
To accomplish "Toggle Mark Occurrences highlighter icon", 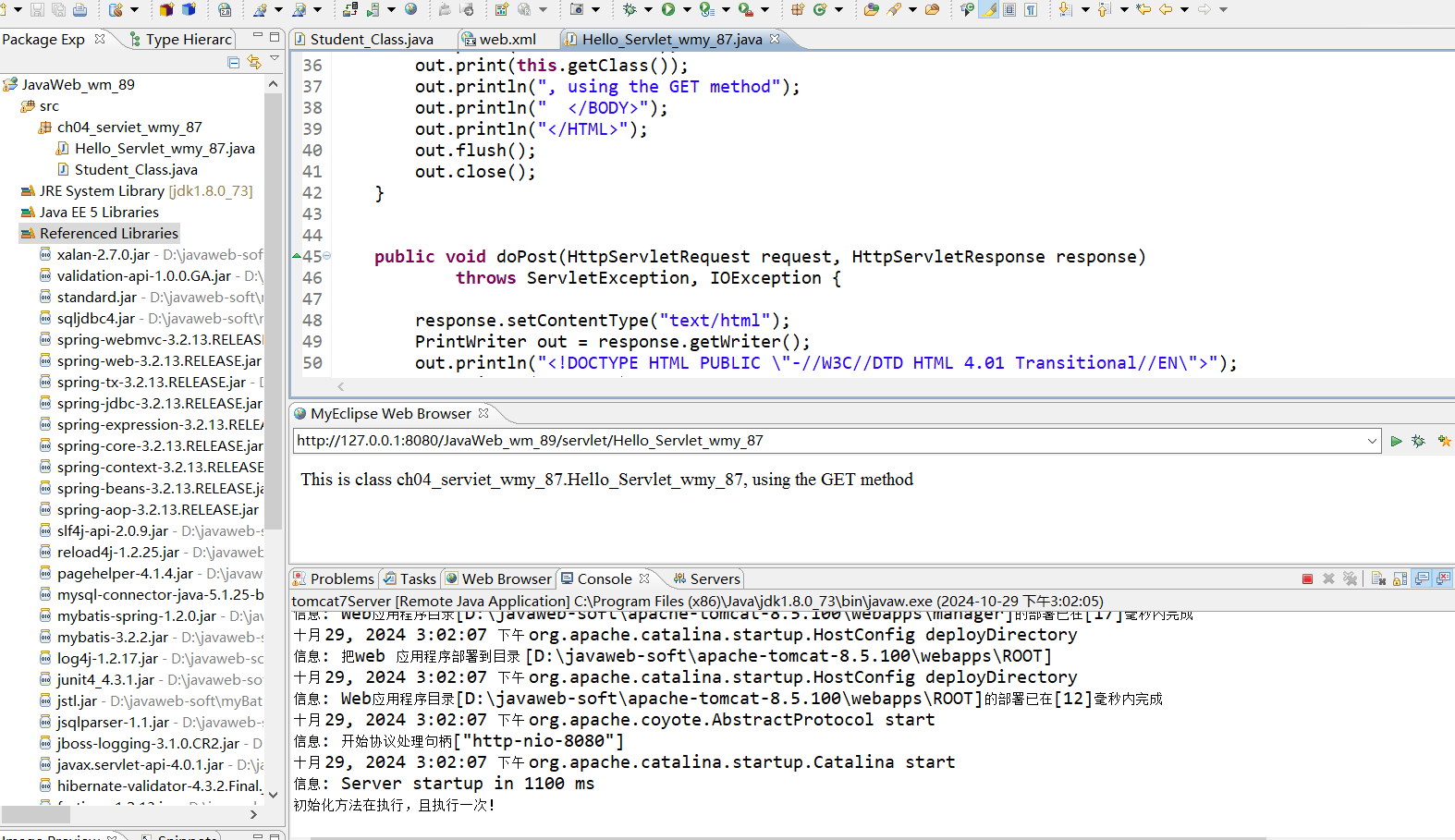I will 988,9.
